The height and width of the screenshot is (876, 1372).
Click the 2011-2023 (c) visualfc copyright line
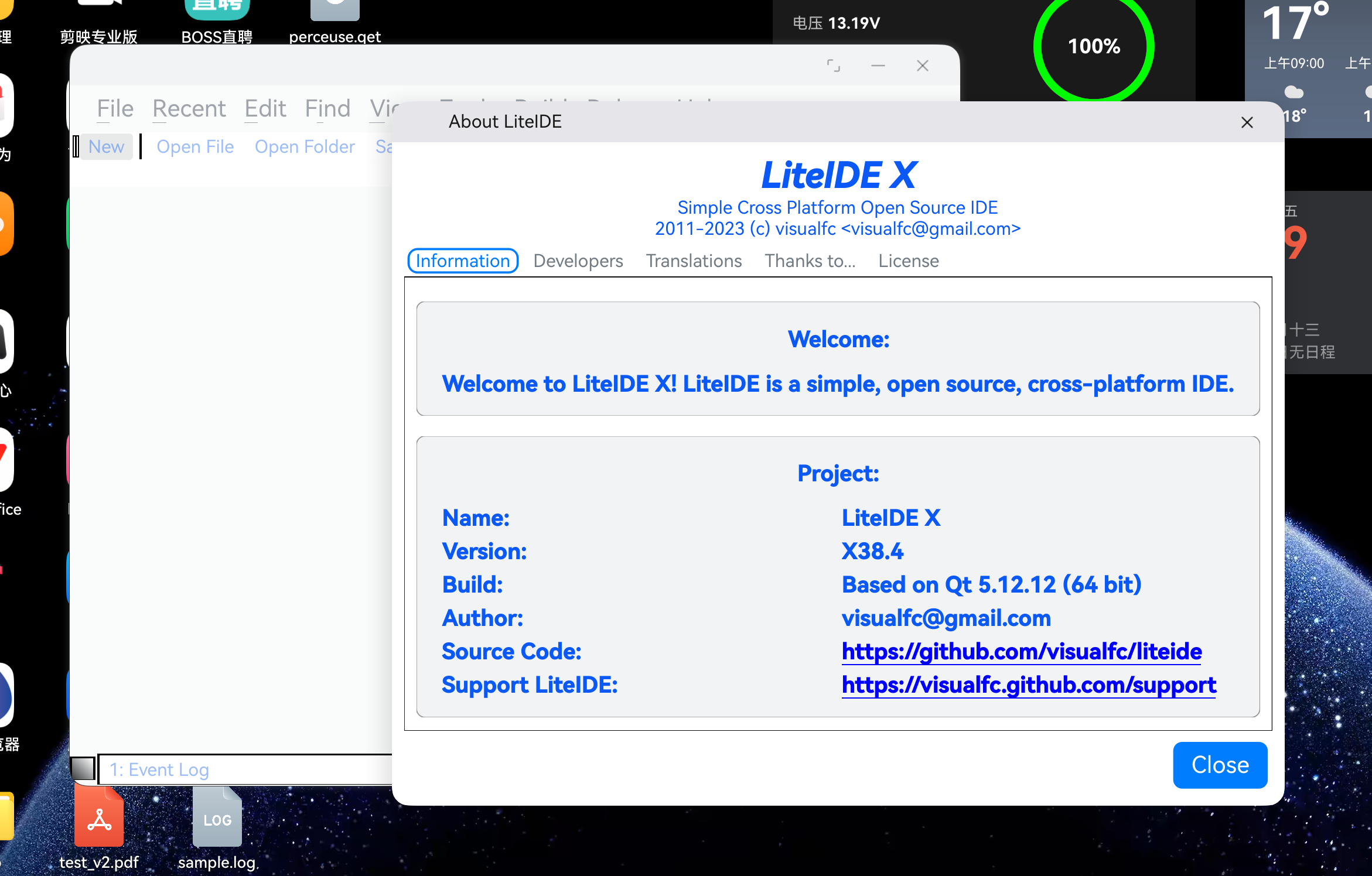point(838,229)
